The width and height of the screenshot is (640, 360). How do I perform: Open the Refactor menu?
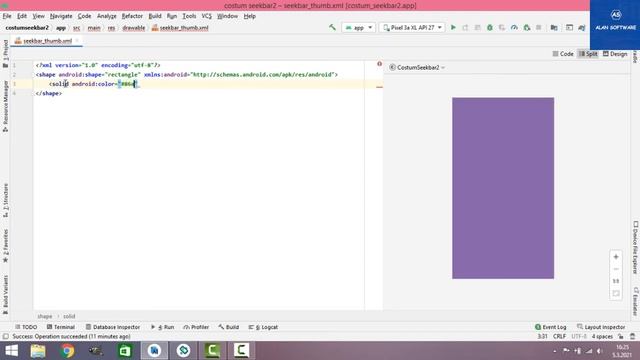click(x=132, y=16)
